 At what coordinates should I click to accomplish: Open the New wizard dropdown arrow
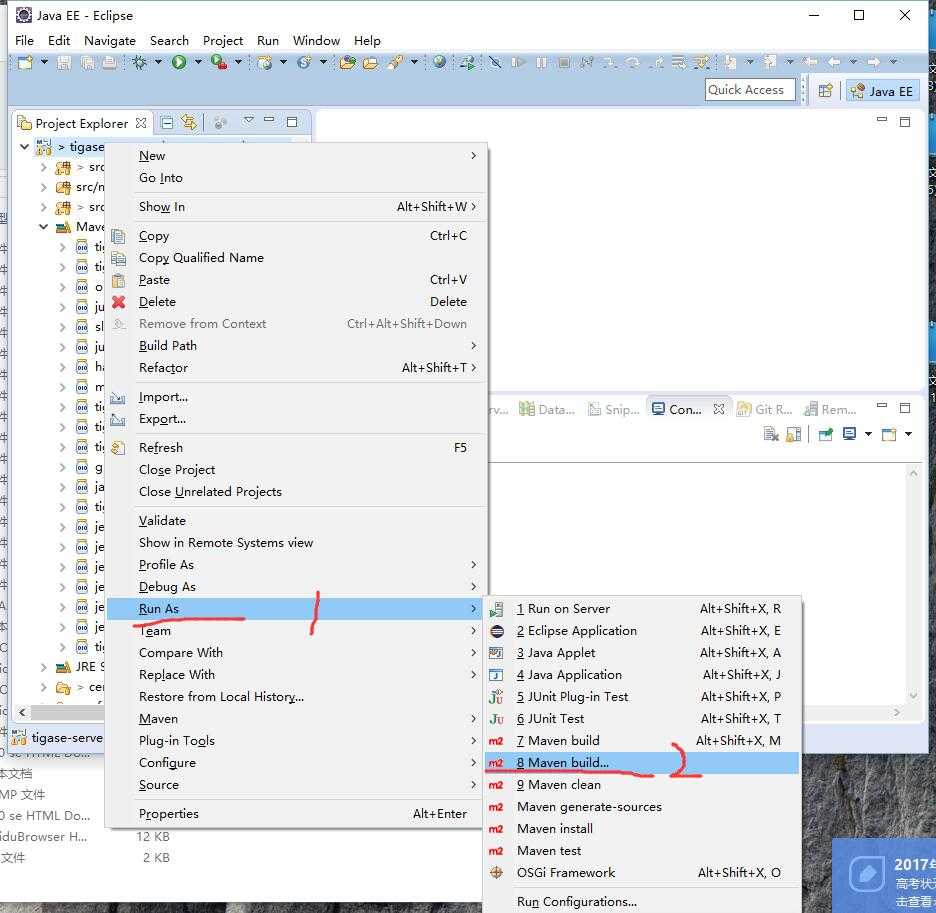pos(44,62)
